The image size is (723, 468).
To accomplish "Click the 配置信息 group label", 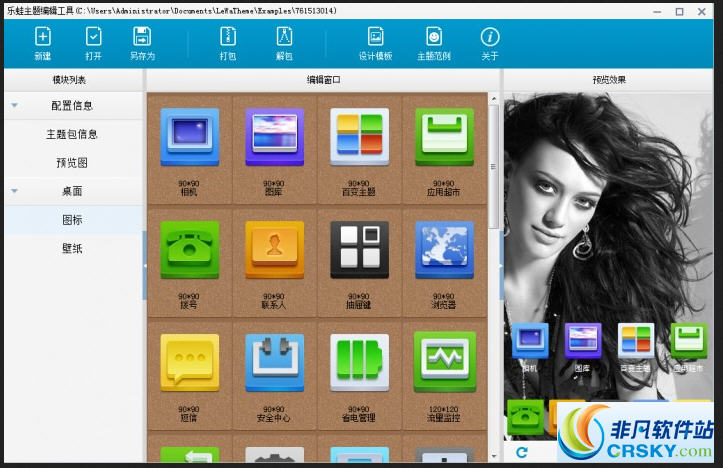I will point(72,106).
